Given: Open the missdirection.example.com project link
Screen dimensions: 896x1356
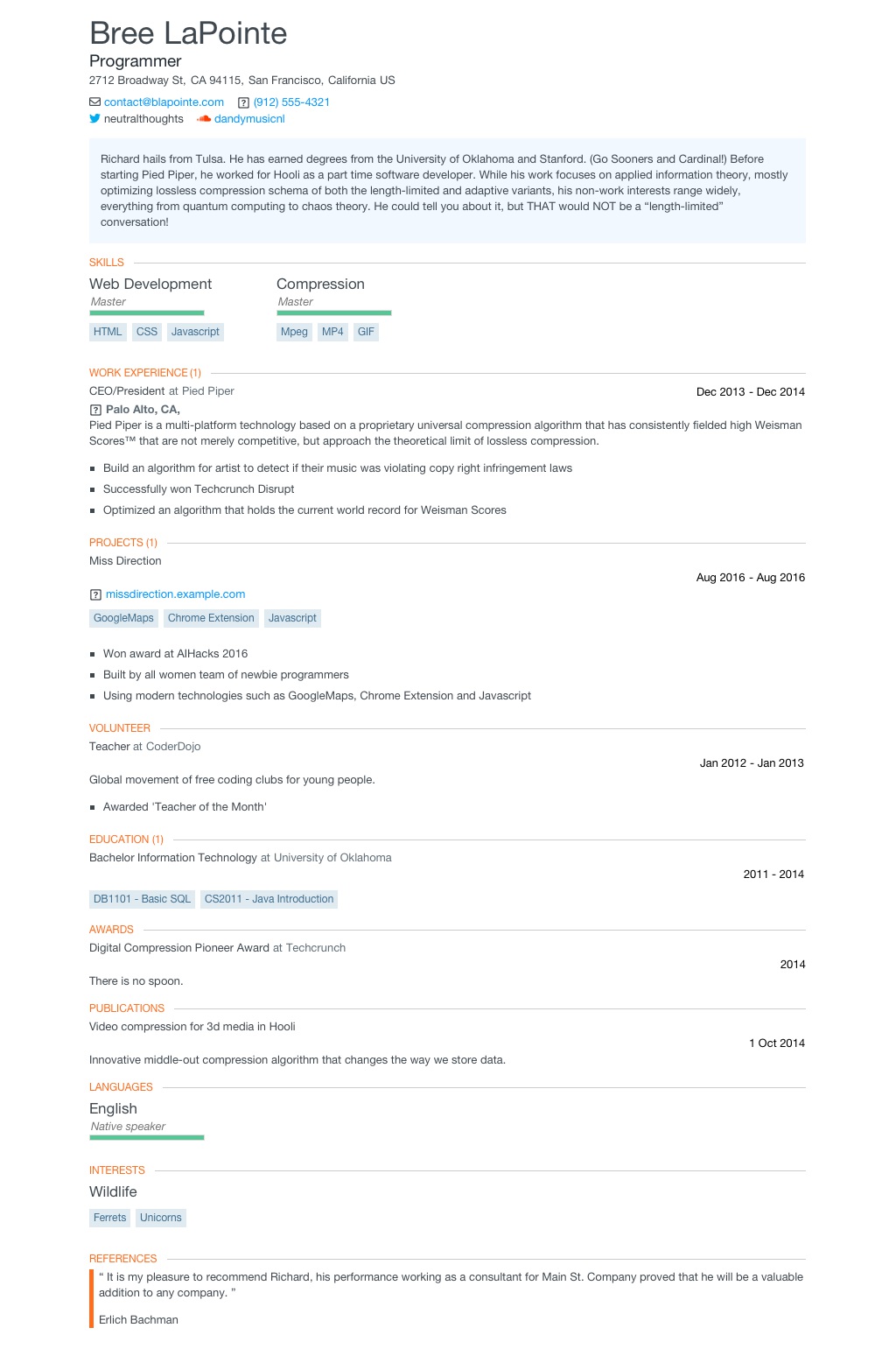Looking at the screenshot, I should click(x=175, y=594).
